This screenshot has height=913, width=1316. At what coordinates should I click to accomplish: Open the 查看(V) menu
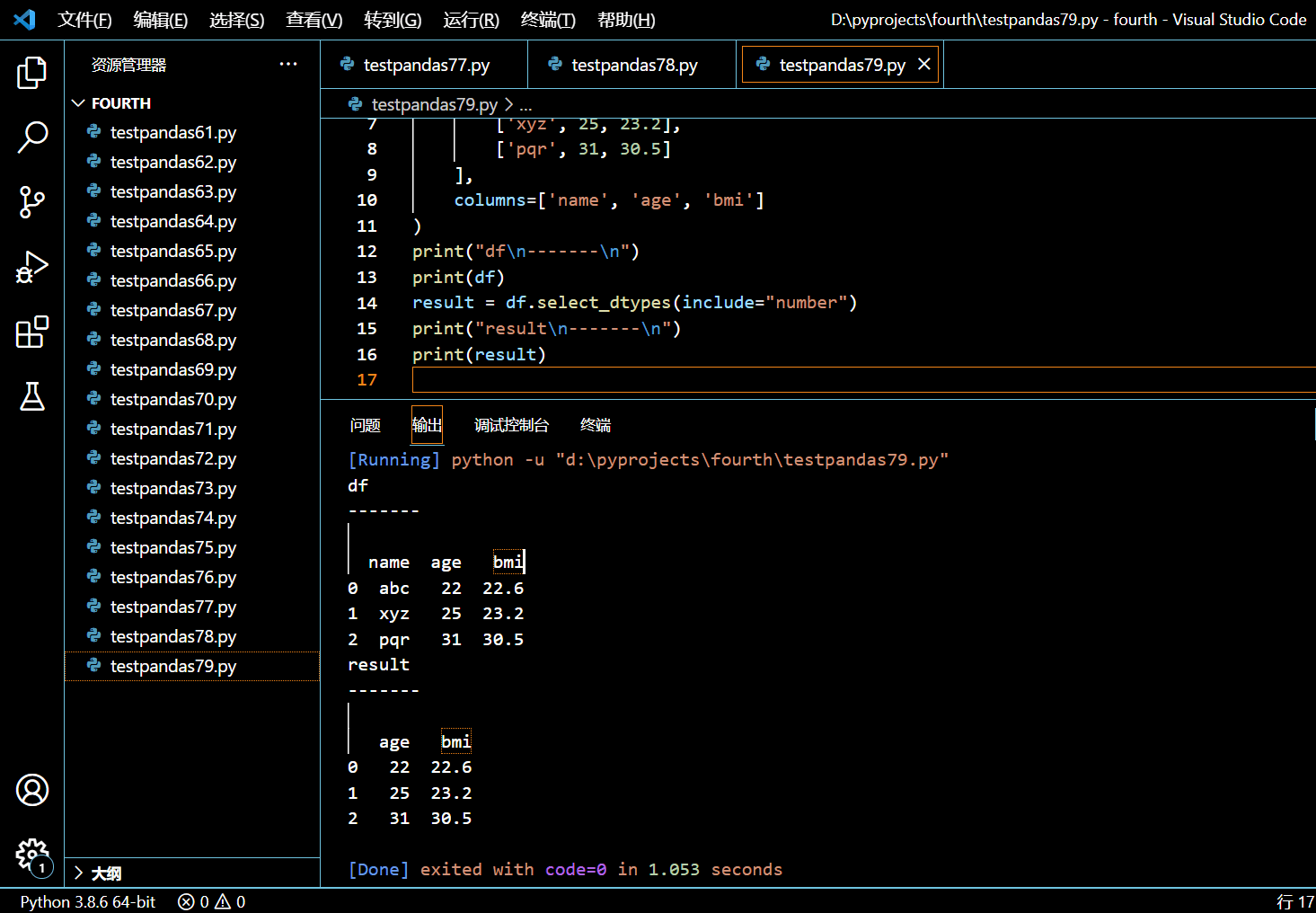tap(314, 20)
